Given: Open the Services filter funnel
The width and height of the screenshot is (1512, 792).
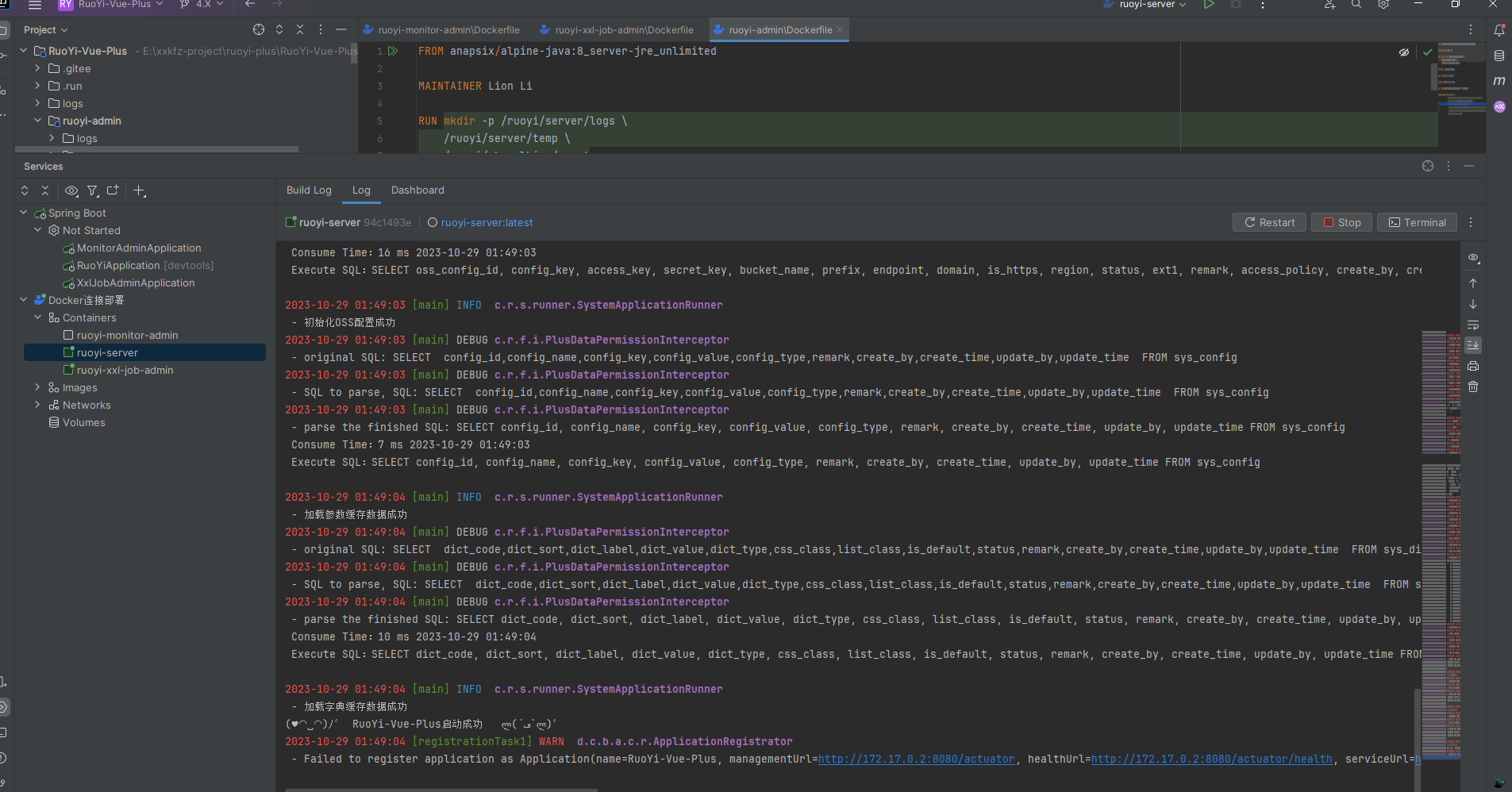Looking at the screenshot, I should (x=93, y=190).
